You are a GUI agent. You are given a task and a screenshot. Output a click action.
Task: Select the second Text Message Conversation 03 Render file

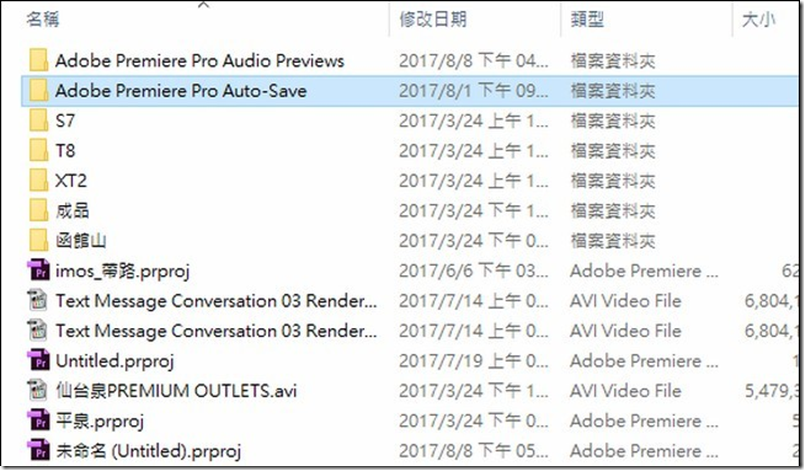(409, 331)
